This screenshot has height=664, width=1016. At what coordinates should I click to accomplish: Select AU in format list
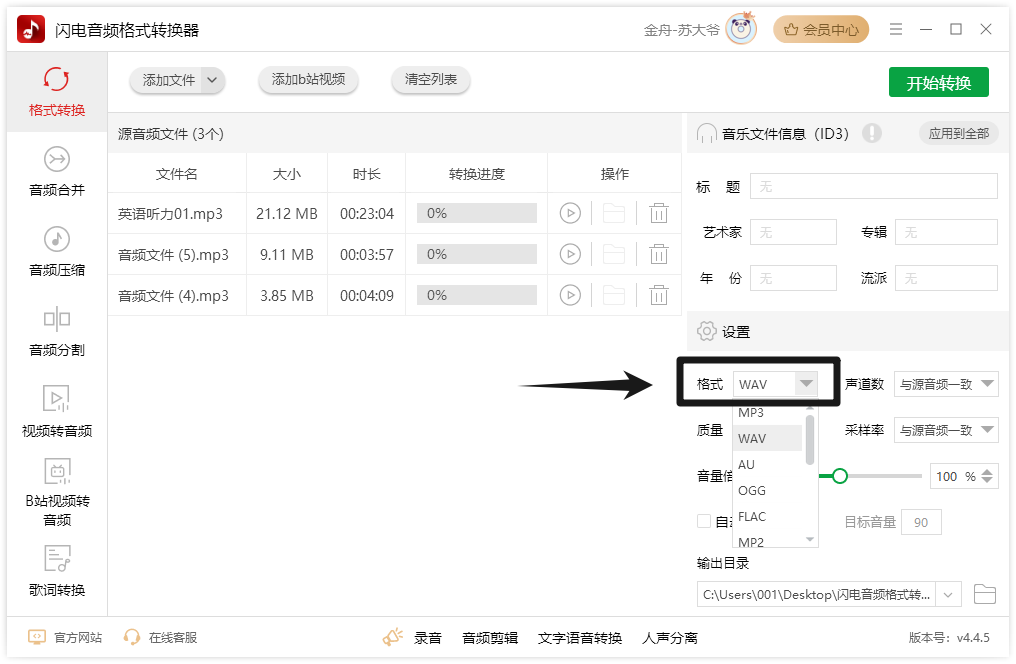point(767,464)
